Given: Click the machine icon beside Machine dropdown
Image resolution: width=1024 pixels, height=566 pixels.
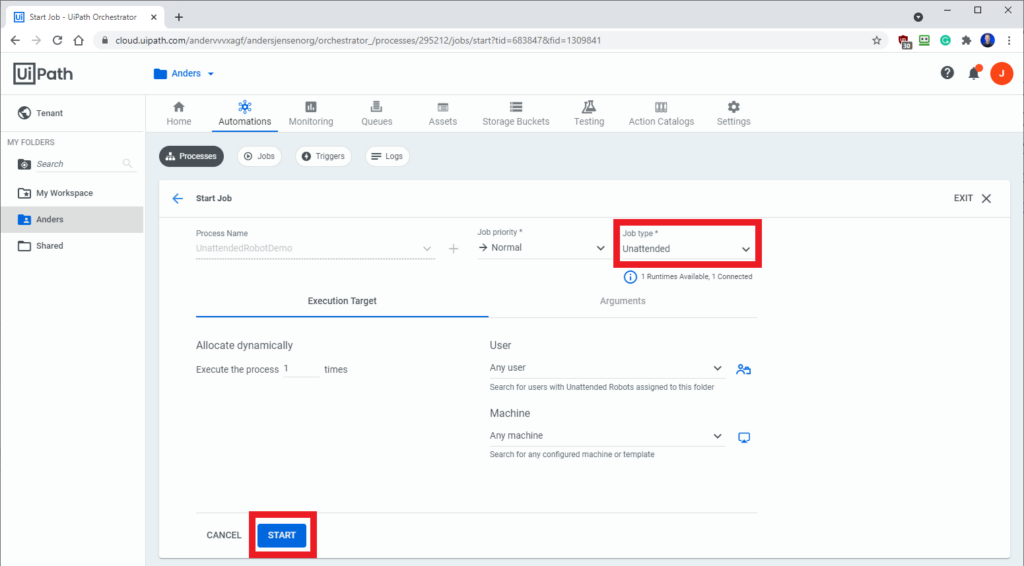Looking at the screenshot, I should point(744,437).
